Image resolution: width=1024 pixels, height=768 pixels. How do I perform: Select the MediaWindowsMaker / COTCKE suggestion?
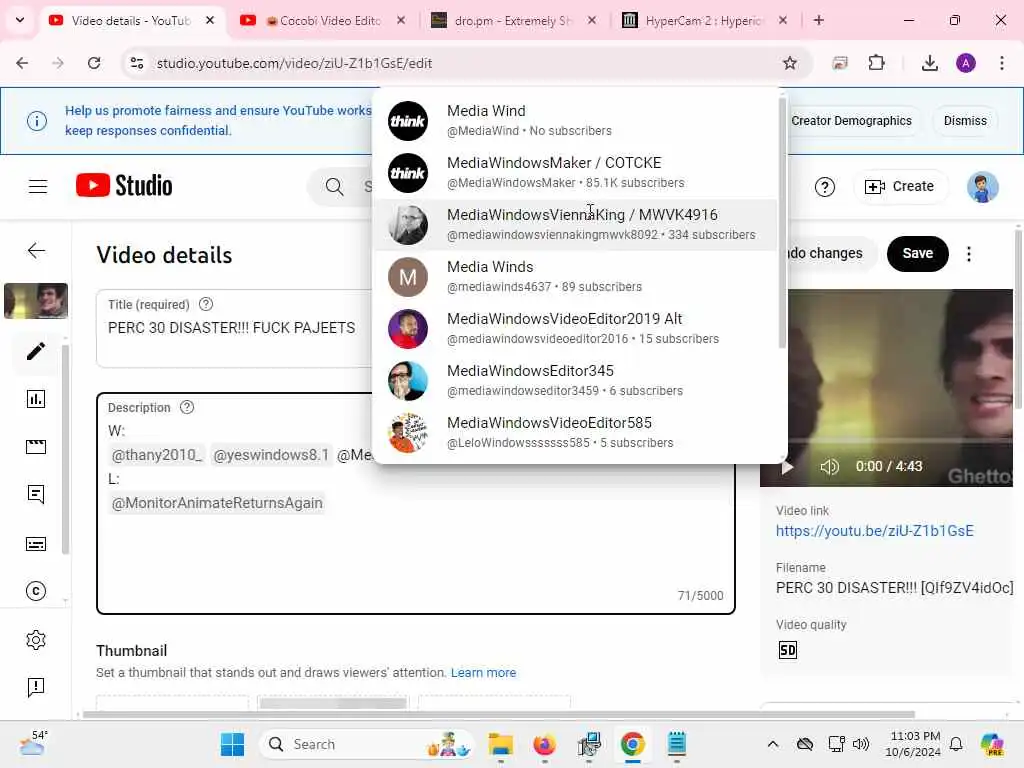tap(575, 173)
